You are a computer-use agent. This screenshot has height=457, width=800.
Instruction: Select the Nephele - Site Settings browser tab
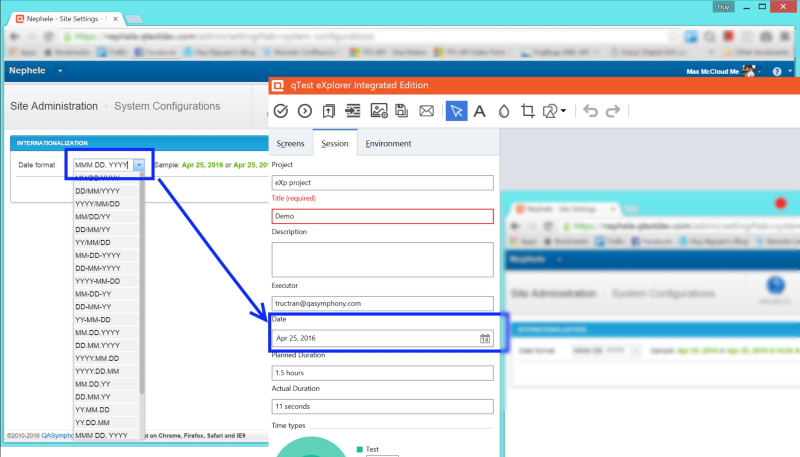(x=66, y=19)
